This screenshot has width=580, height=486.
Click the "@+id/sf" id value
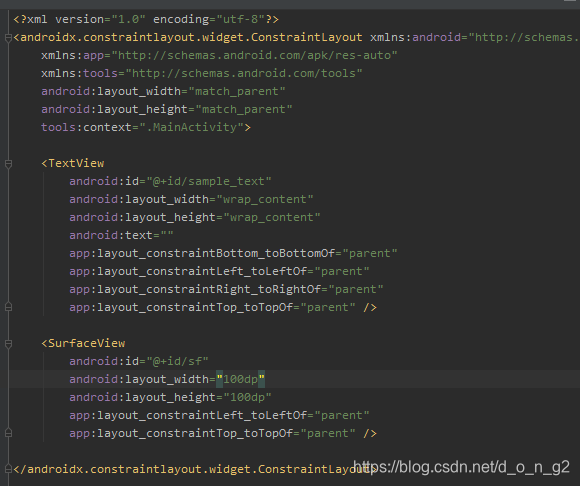click(x=178, y=361)
